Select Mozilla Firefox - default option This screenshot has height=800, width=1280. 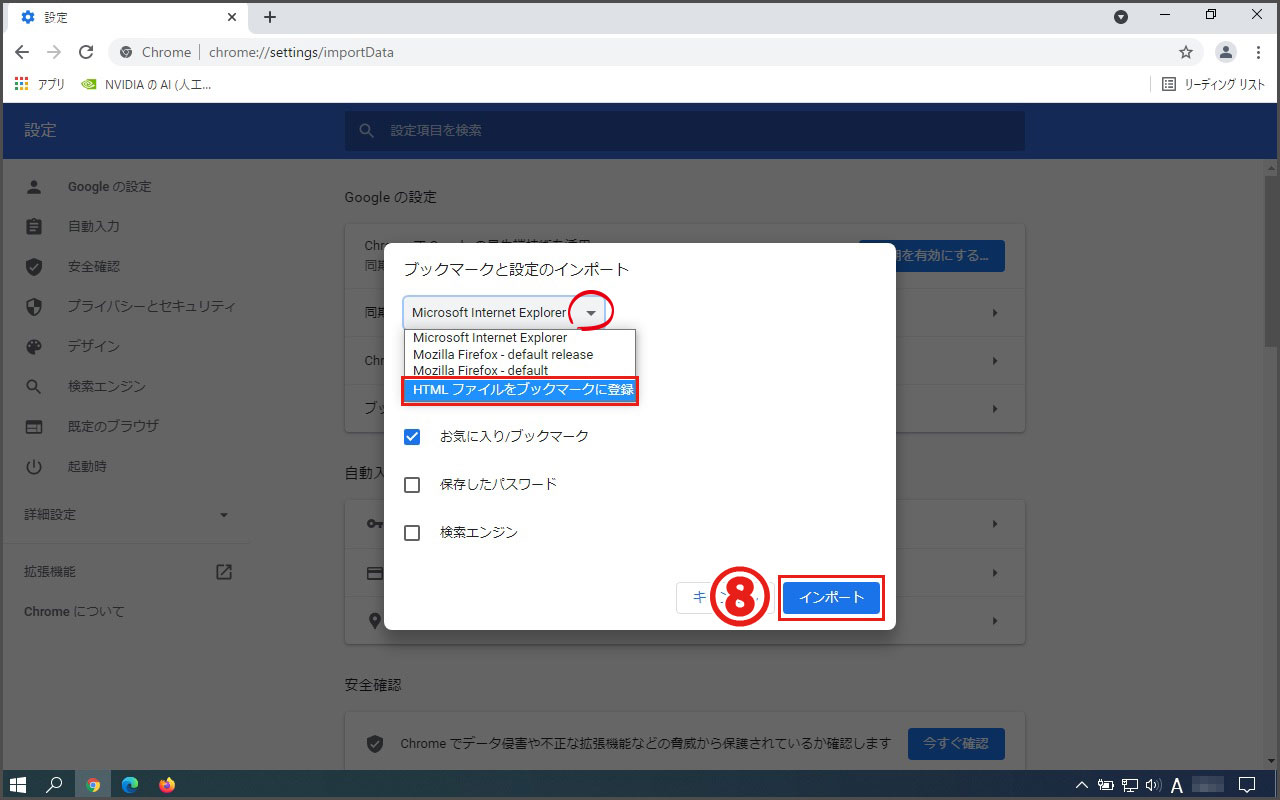[x=519, y=370]
